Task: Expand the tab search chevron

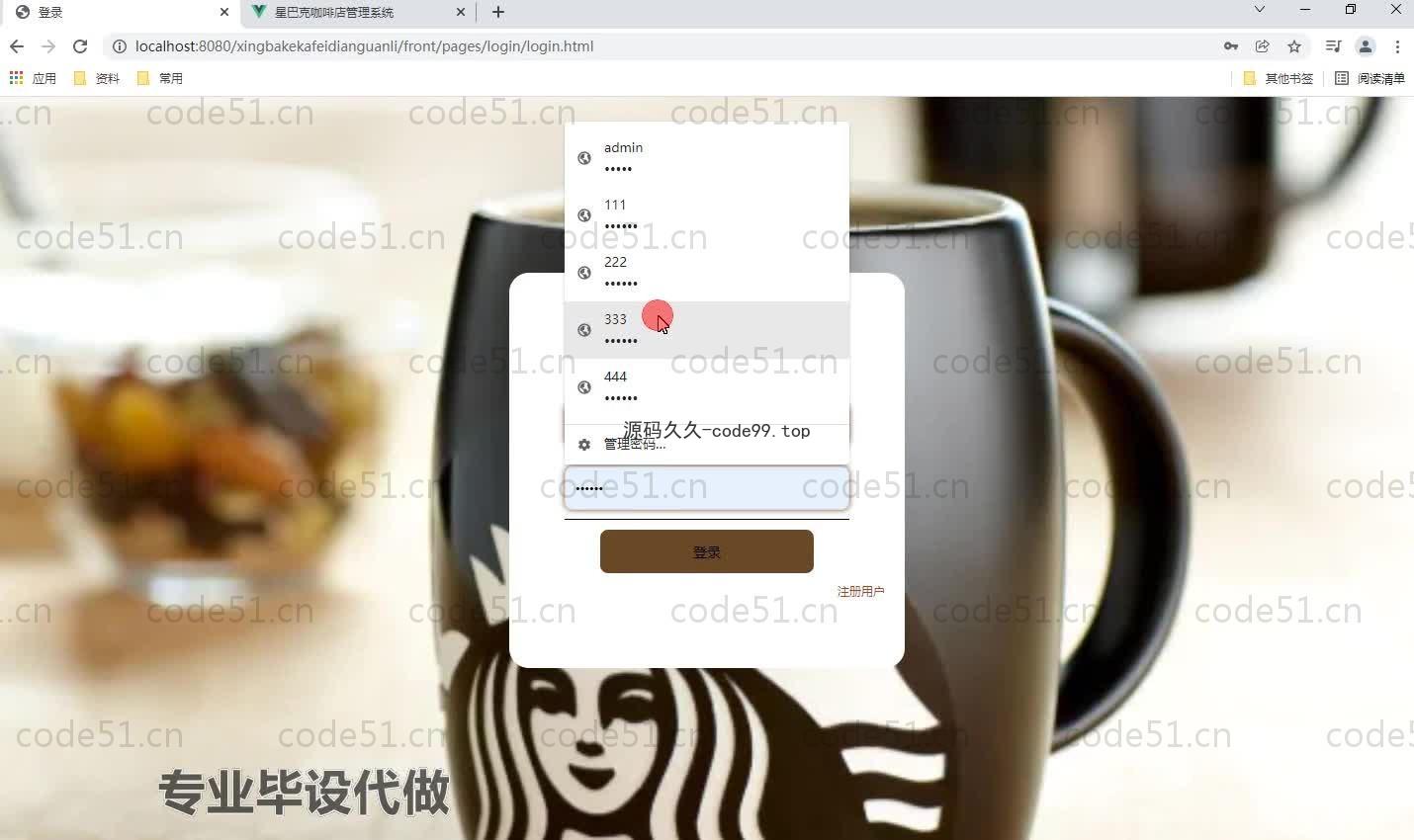Action: pos(1259,10)
